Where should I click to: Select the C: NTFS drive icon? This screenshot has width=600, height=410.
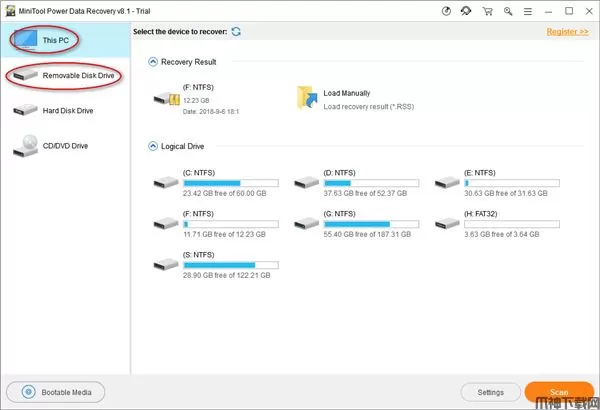165,183
